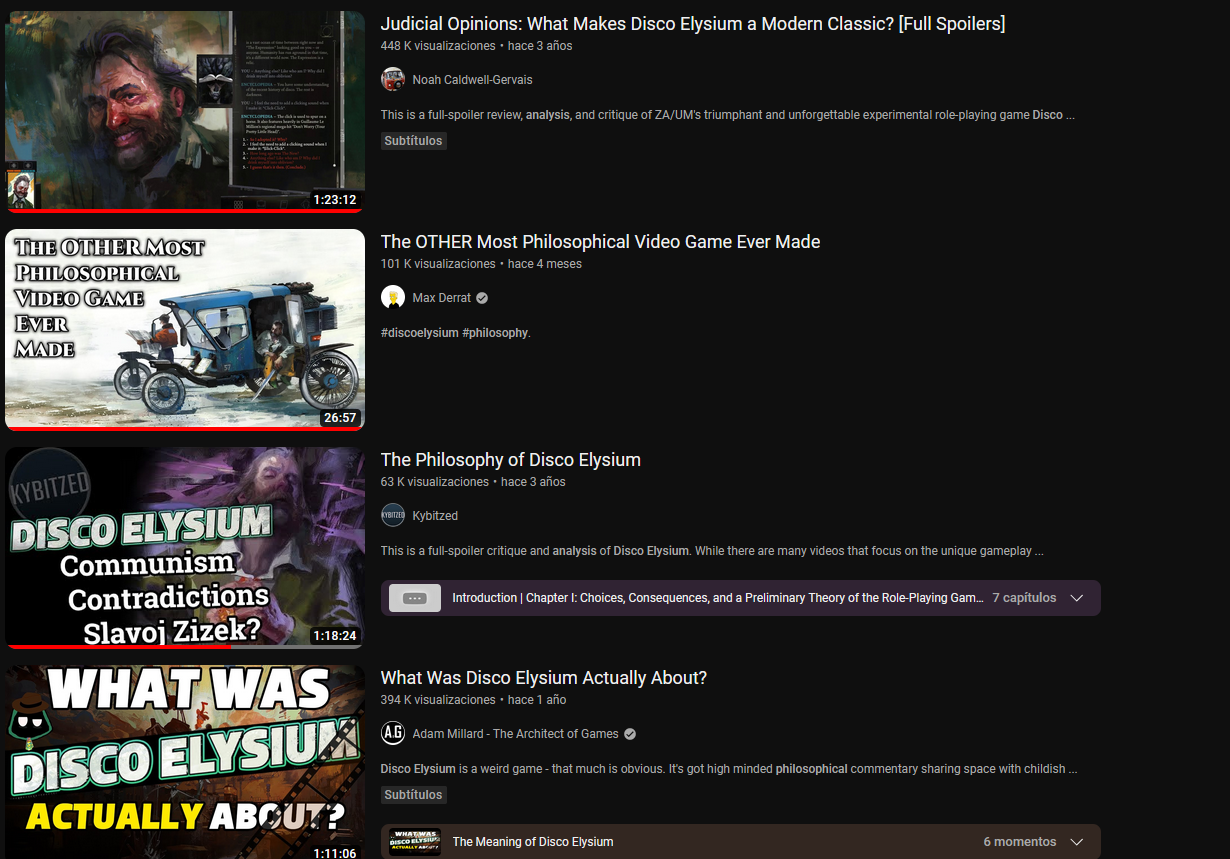
Task: Open Adam Millard channel avatar icon
Action: [393, 734]
